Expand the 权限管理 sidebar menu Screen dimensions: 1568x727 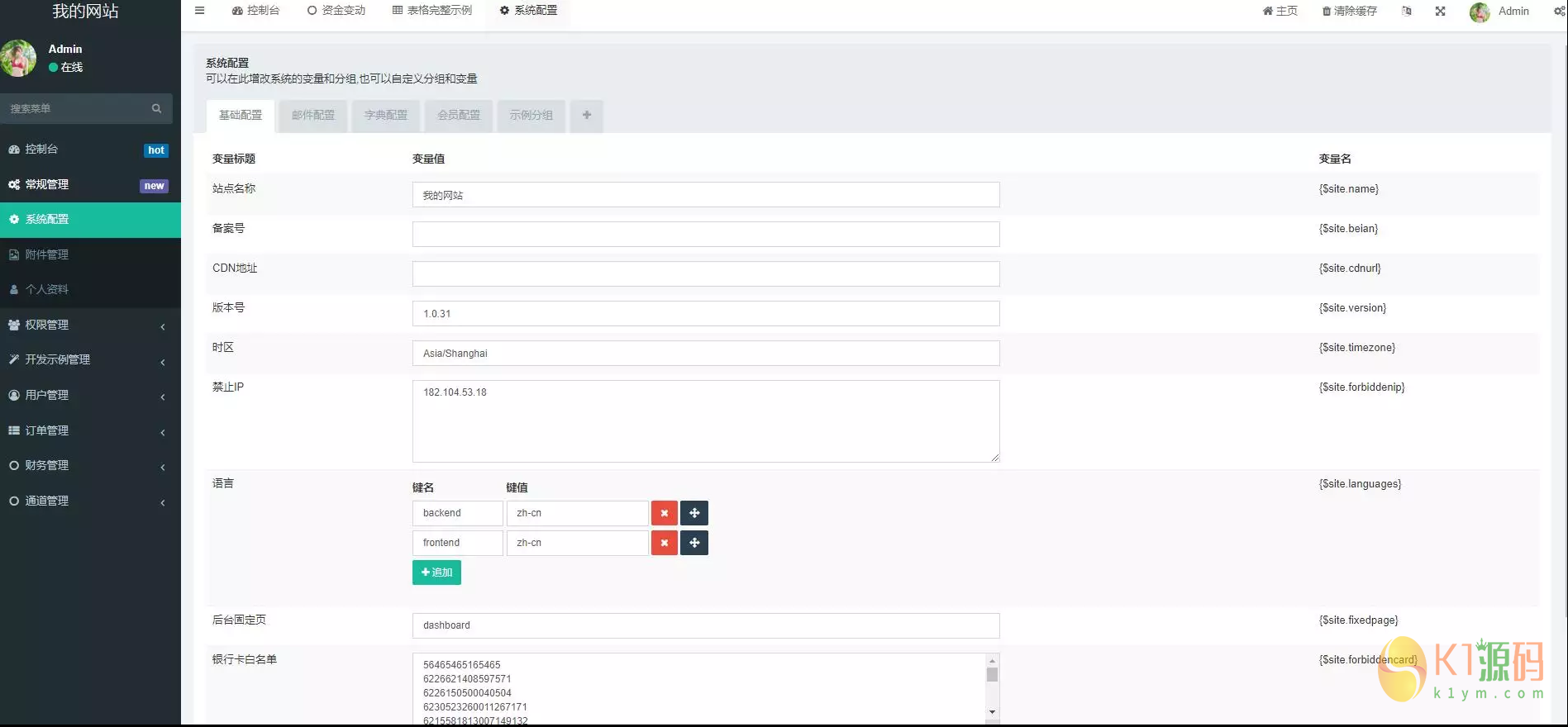90,325
